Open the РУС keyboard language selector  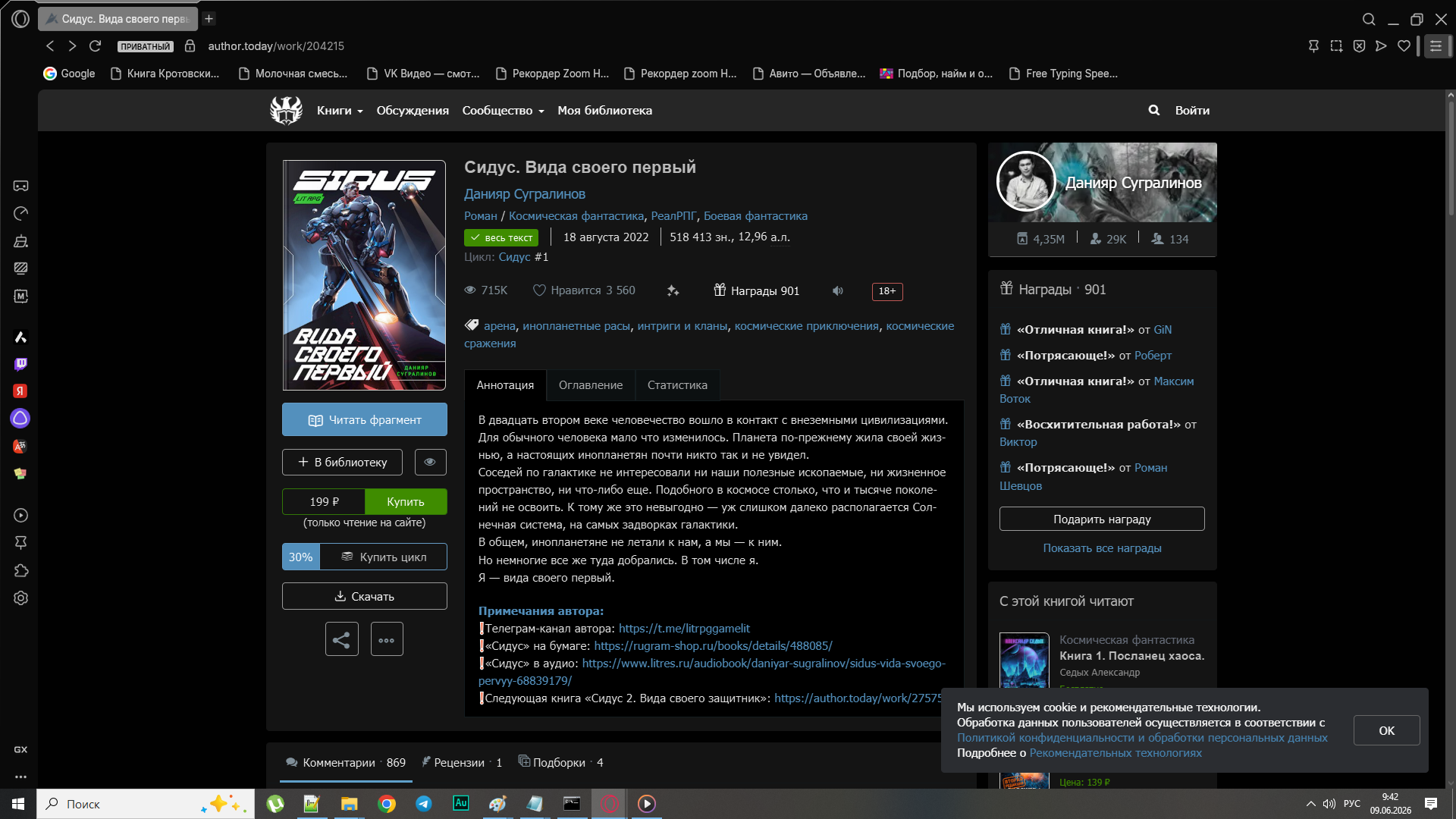tap(1352, 804)
